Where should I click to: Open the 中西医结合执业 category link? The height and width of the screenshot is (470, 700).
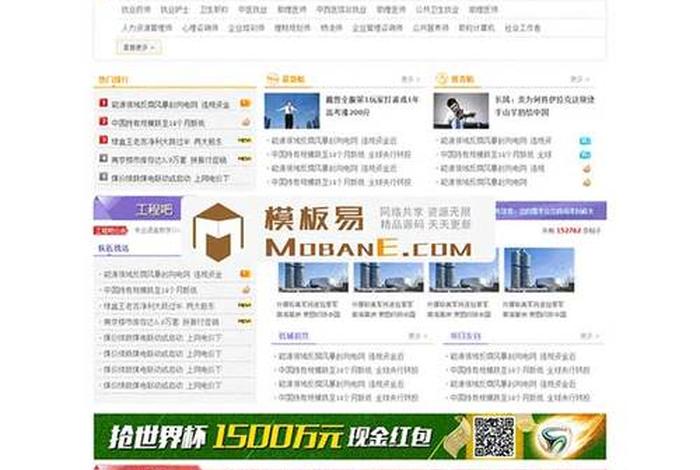pyautogui.click(x=341, y=9)
